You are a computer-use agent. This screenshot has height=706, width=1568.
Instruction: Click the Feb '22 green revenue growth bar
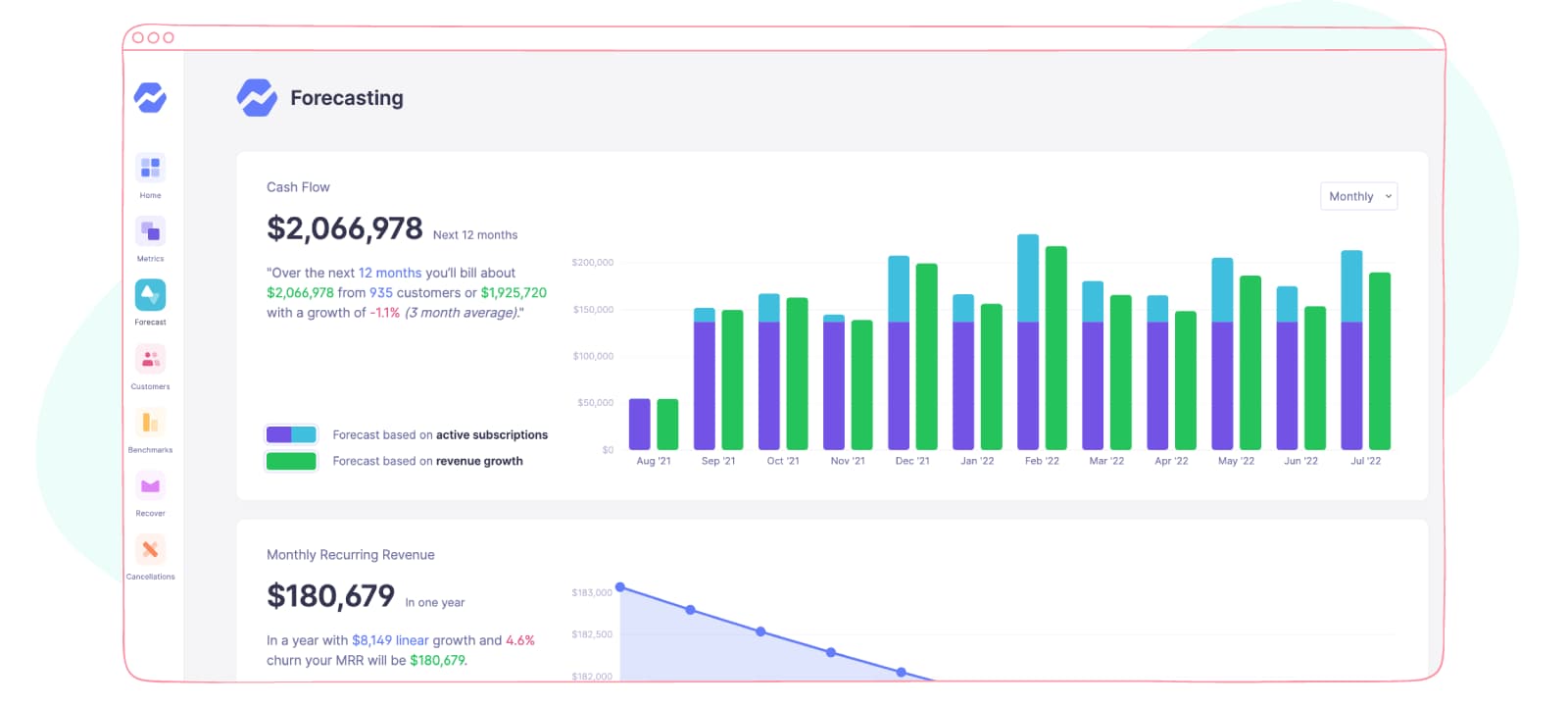(x=1056, y=348)
